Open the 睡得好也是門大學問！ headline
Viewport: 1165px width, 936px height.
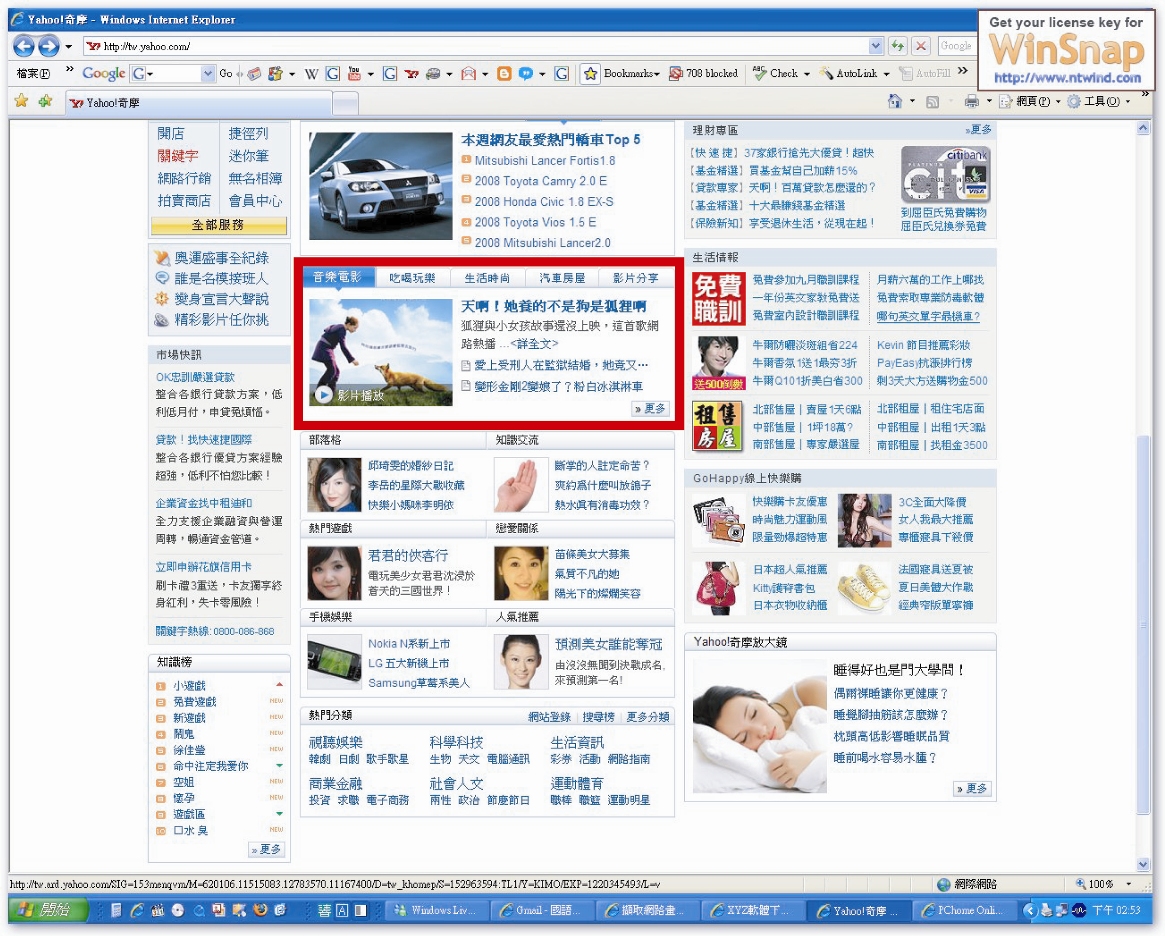click(898, 670)
